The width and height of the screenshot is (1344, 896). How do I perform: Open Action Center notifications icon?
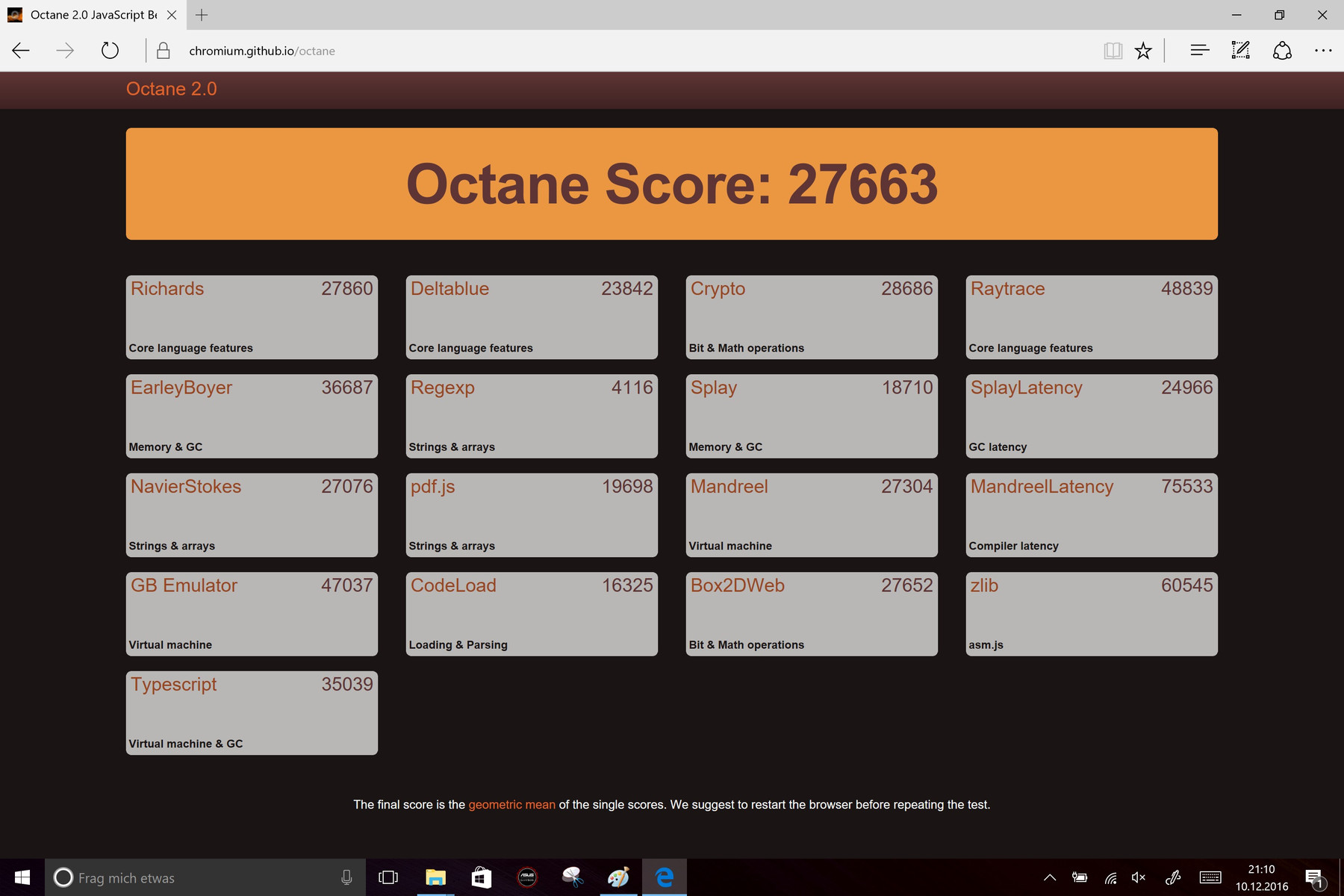[1315, 878]
